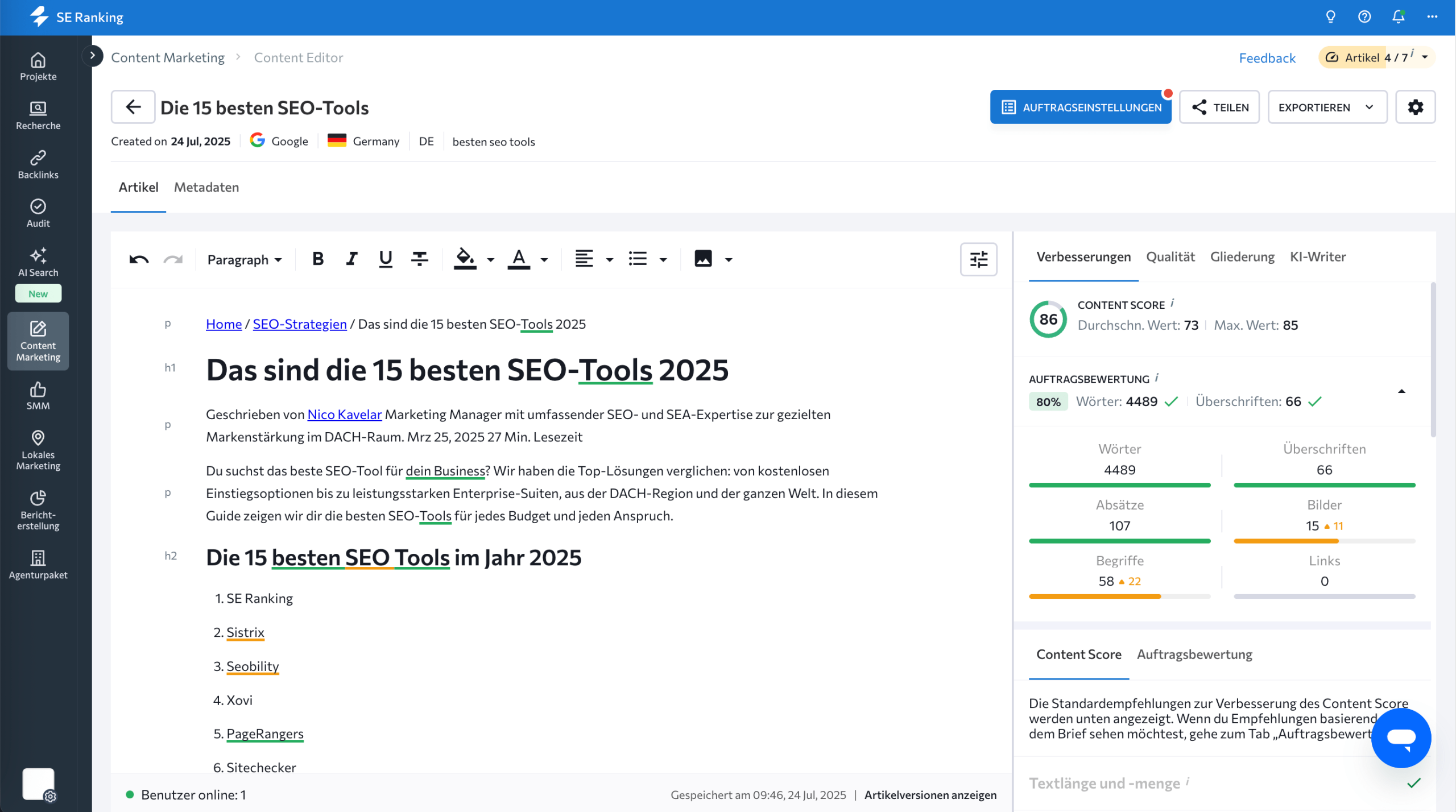Screen dimensions: 1456x812
Task: Click the Auftragseinstellungen button
Action: point(1080,107)
